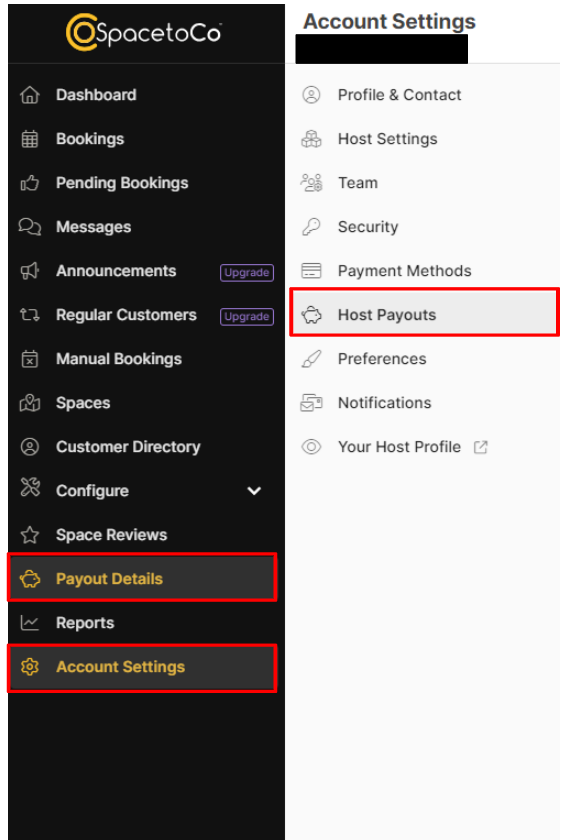Viewport: 580px width, 840px height.
Task: Select the Bookings calendar icon
Action: click(x=30, y=139)
